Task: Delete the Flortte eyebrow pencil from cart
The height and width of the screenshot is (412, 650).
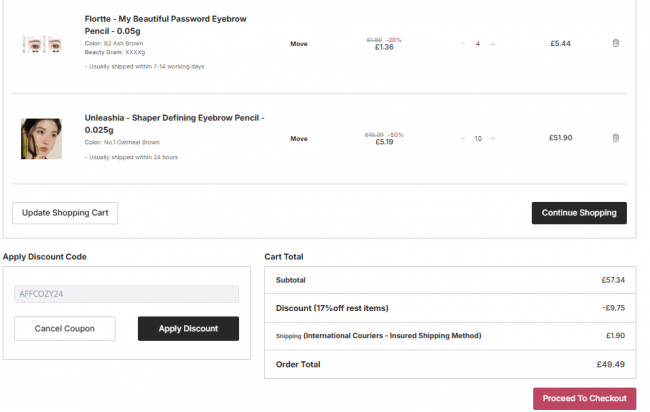Action: 616,43
